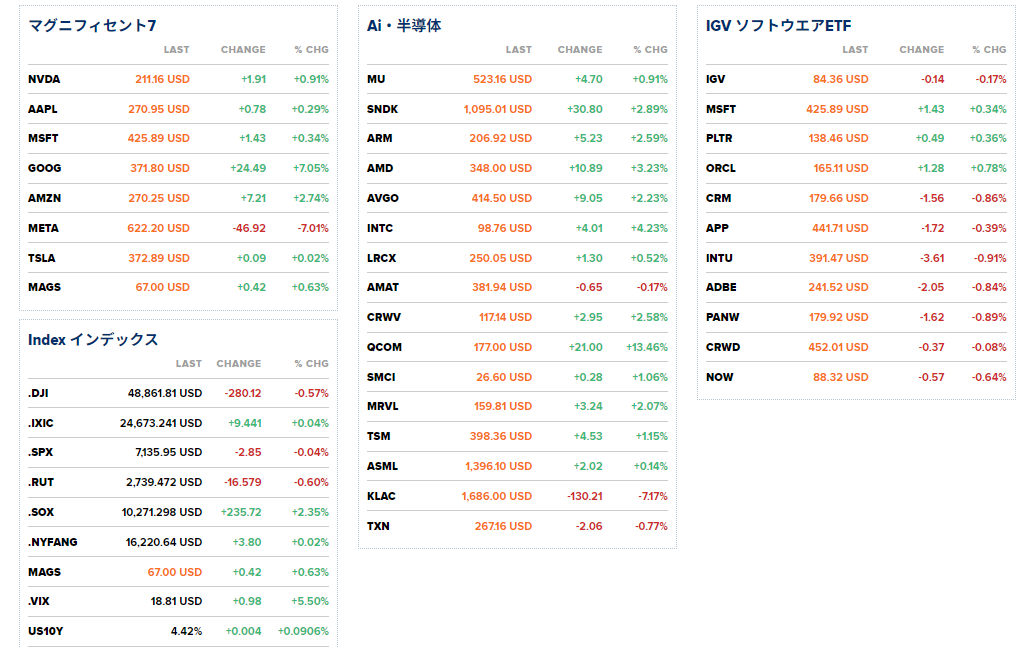
Task: Select the ORCL ticker symbol
Action: pos(721,168)
